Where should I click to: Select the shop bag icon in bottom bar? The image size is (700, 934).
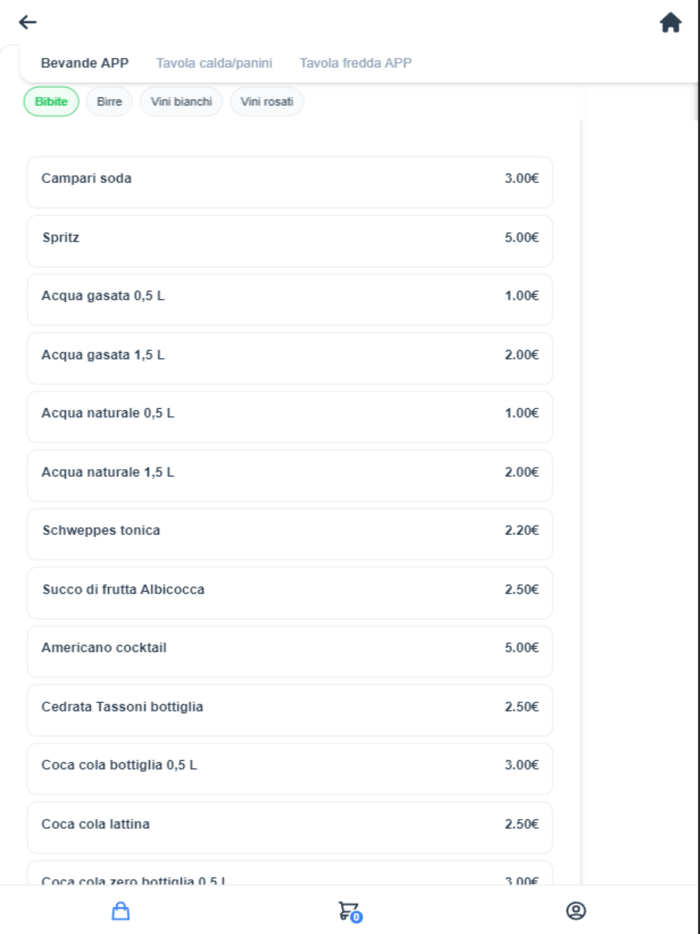[120, 911]
